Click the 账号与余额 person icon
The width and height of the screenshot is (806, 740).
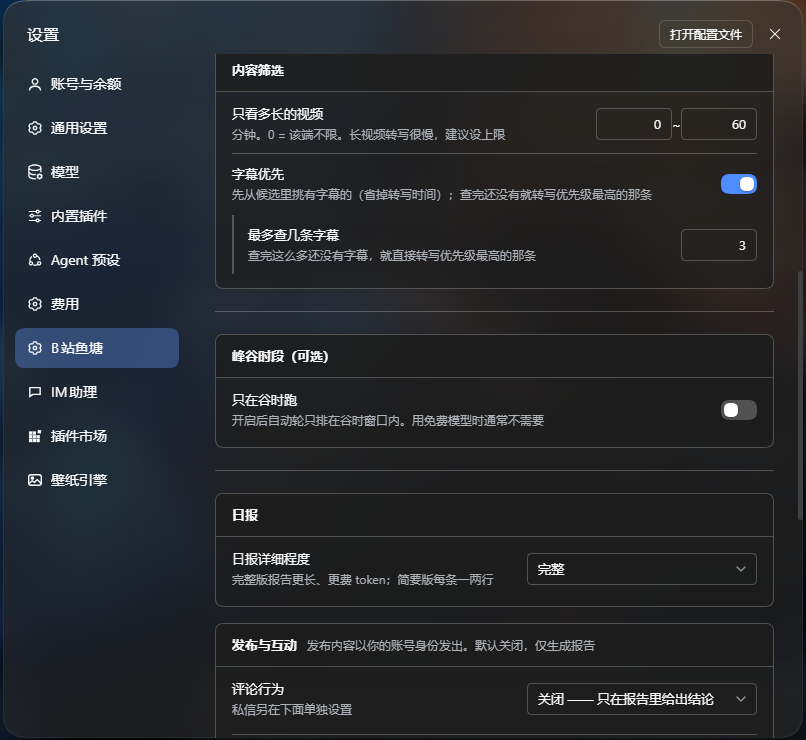pos(34,84)
